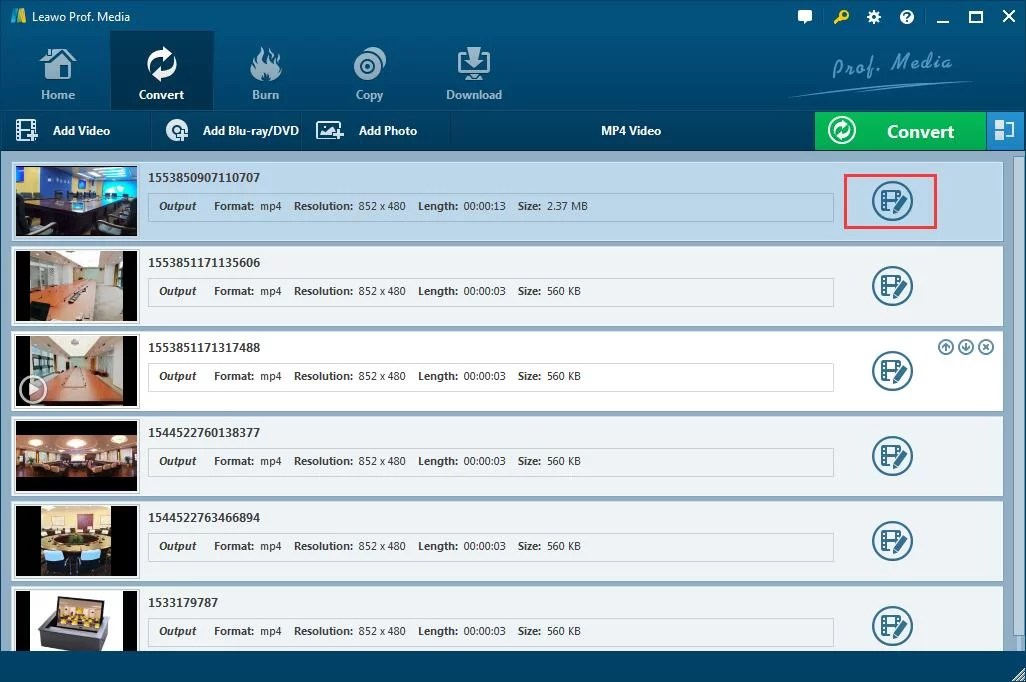1026x682 pixels.
Task: Click length 00:00:13 of first video
Action: point(484,206)
